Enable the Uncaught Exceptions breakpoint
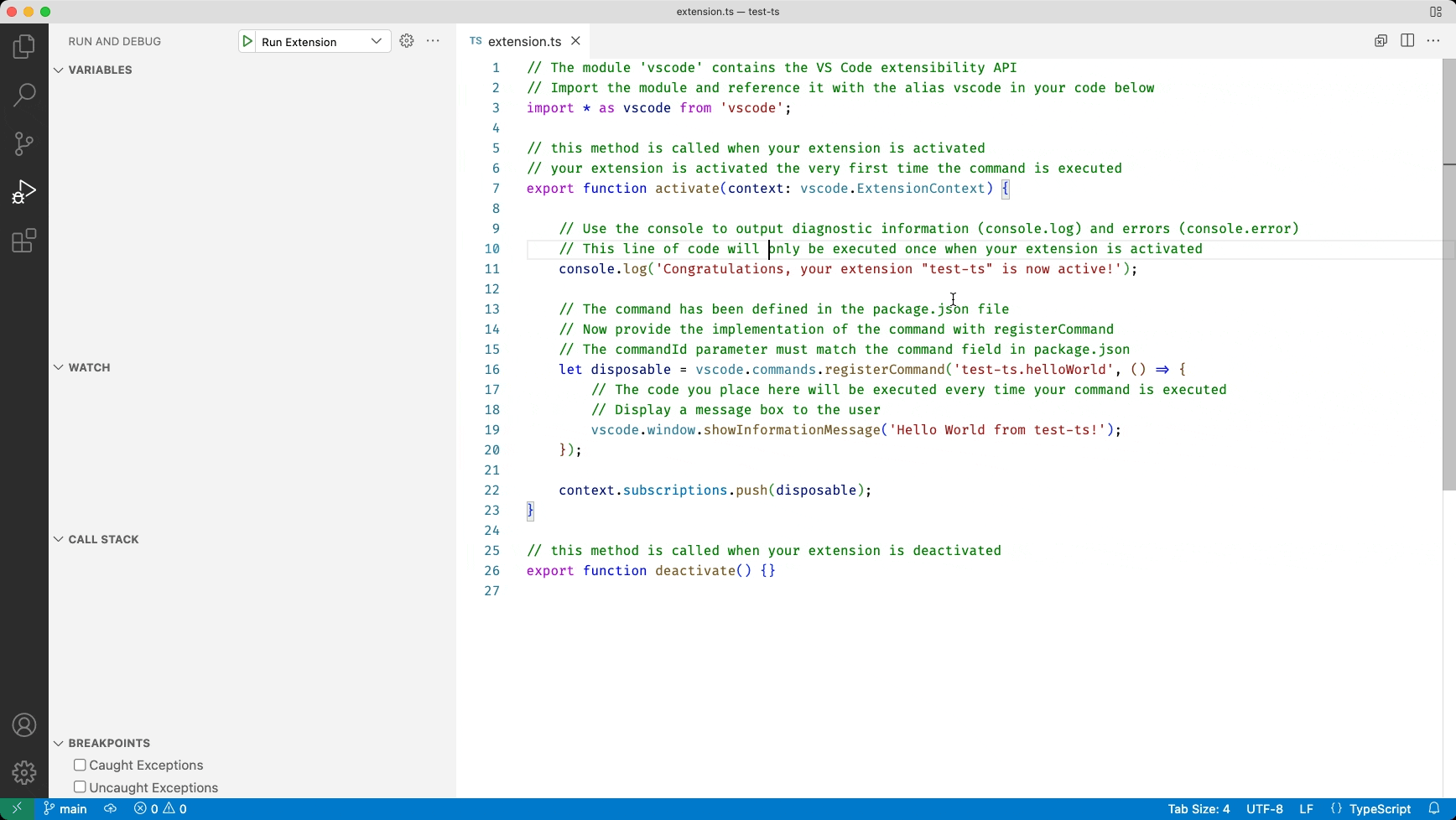This screenshot has width=1456, height=820. coord(81,787)
